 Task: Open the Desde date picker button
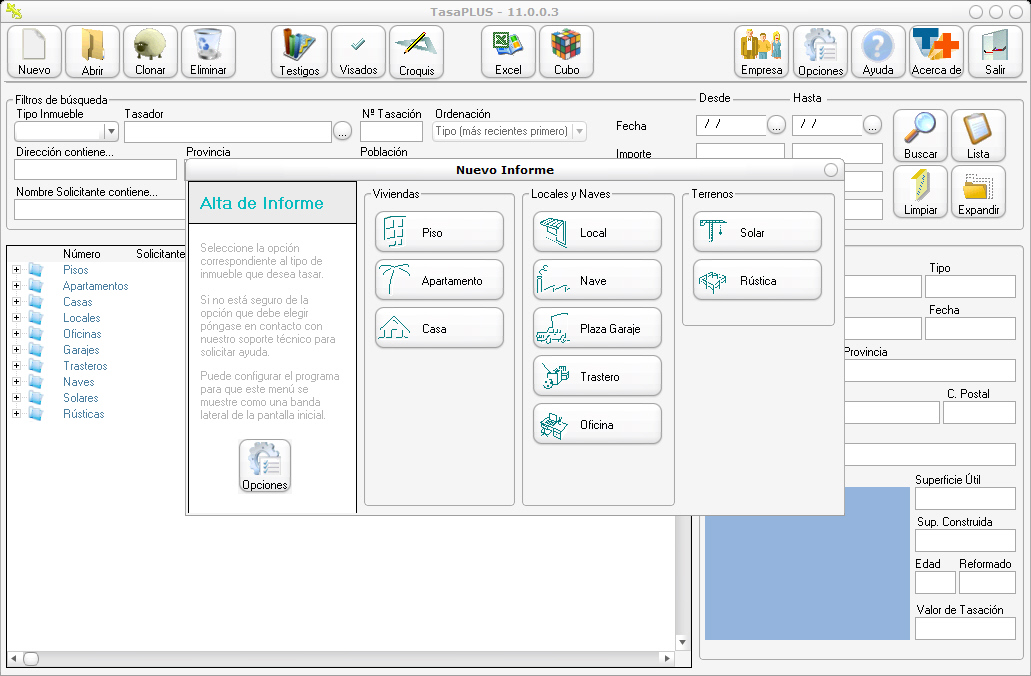tap(776, 126)
